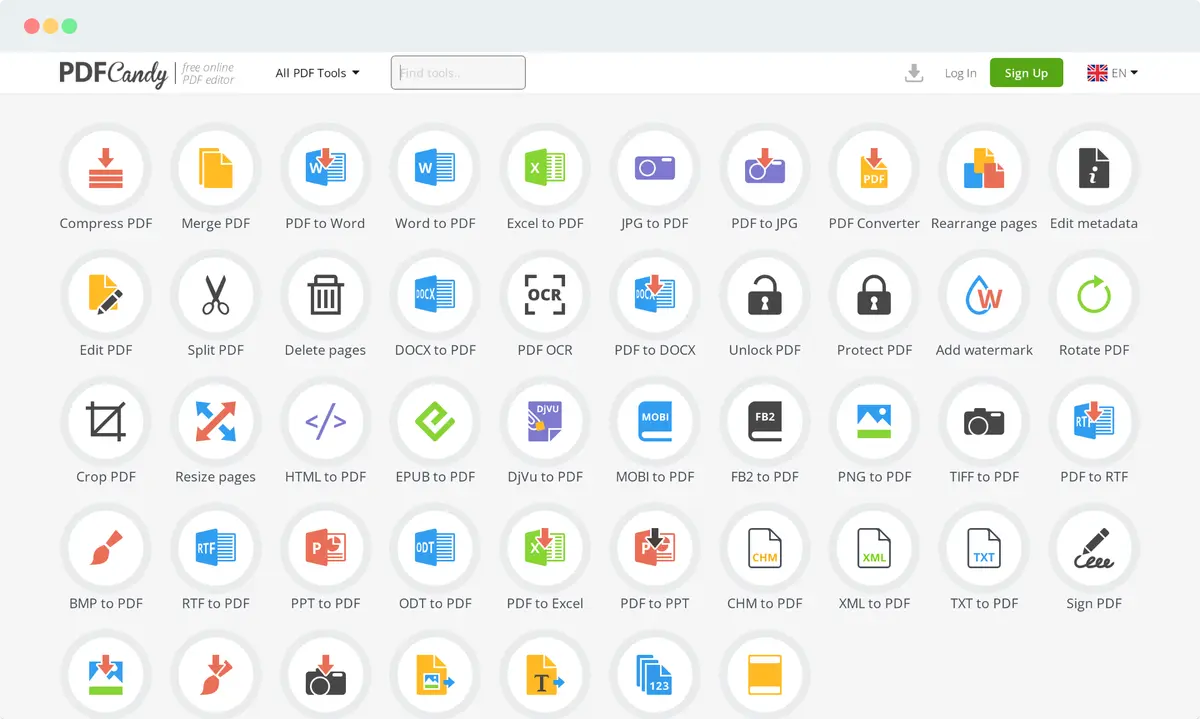
Task: Select the XML to PDF icon
Action: tap(874, 548)
